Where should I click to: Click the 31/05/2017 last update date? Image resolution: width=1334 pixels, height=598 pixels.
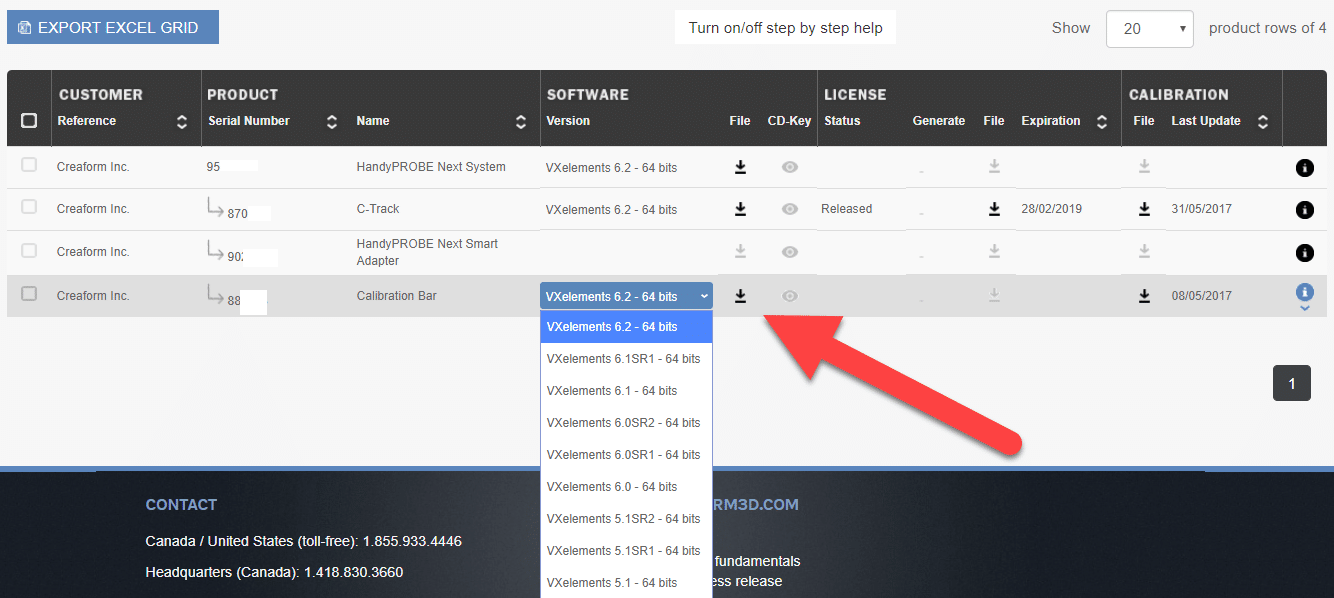[x=1202, y=209]
